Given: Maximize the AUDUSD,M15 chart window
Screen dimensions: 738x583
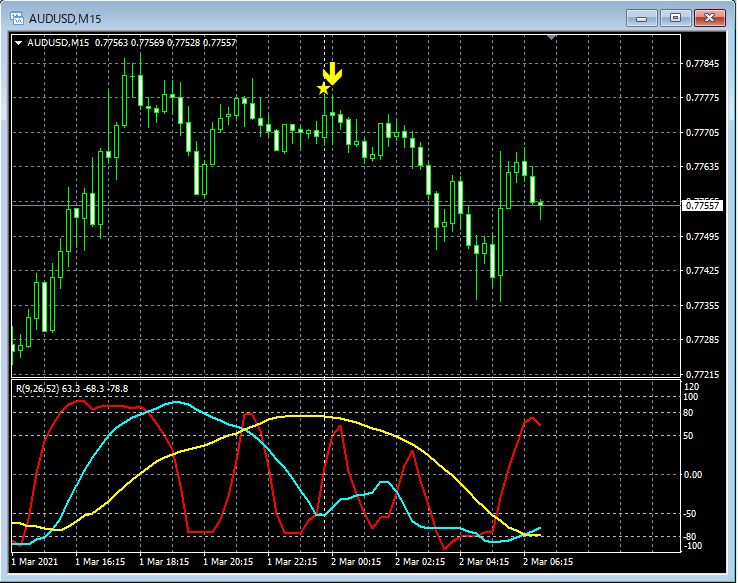Looking at the screenshot, I should point(675,17).
